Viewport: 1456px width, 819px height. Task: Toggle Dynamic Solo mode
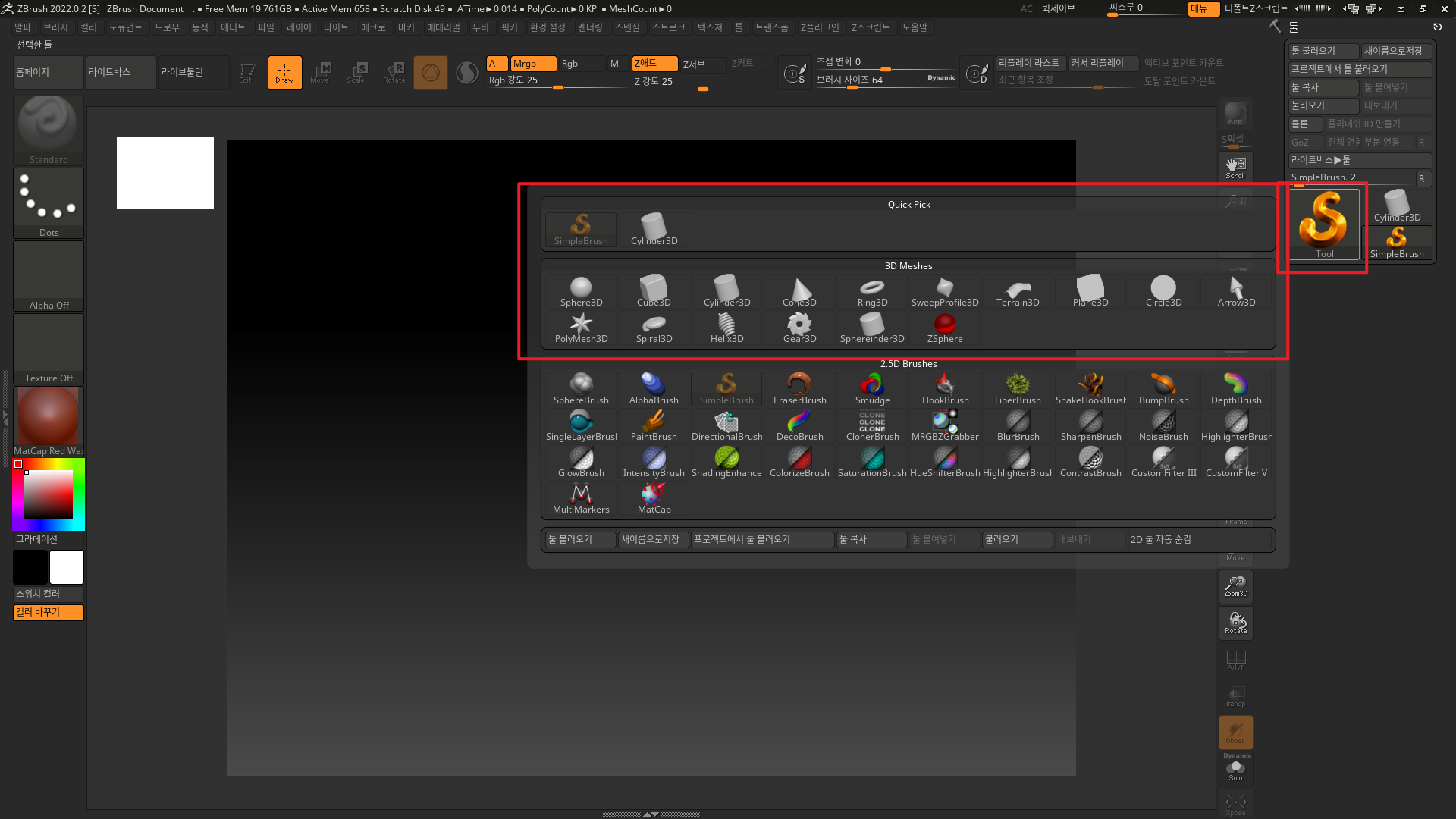point(1235,768)
